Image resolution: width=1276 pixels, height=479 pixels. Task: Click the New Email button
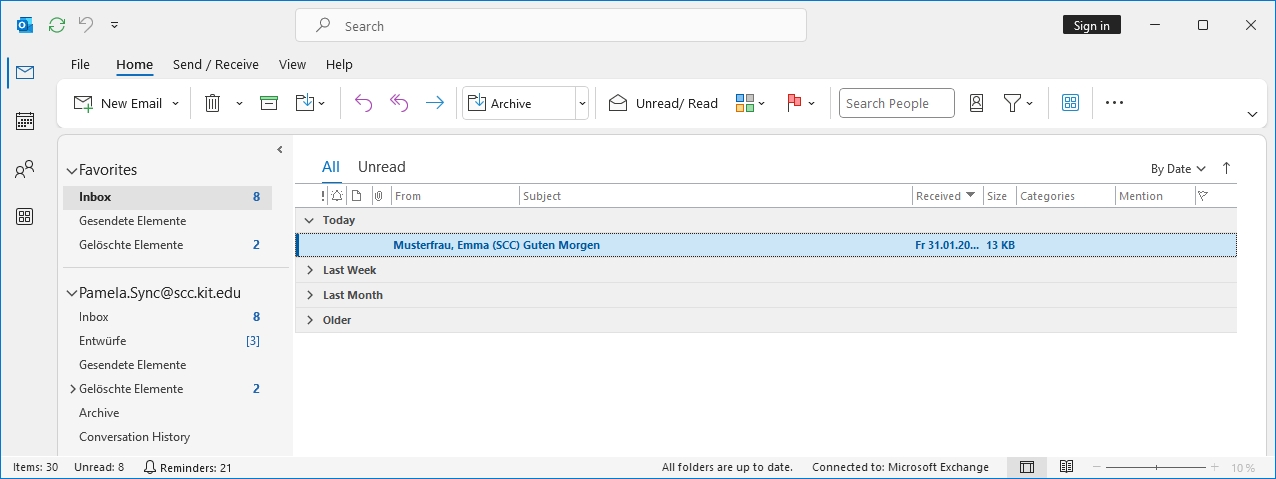pyautogui.click(x=119, y=103)
